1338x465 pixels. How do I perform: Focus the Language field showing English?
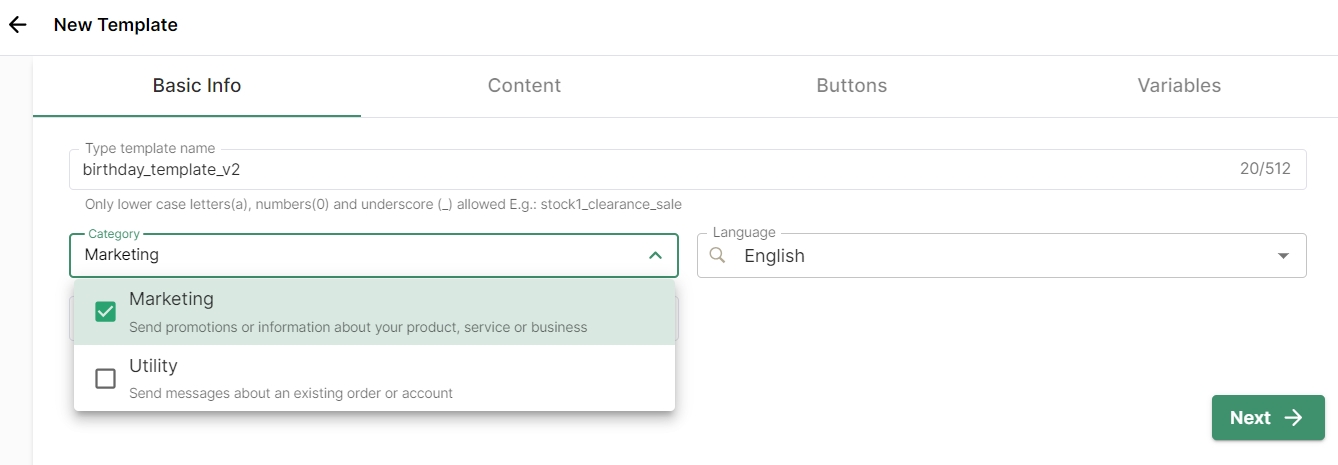[x=1000, y=256]
